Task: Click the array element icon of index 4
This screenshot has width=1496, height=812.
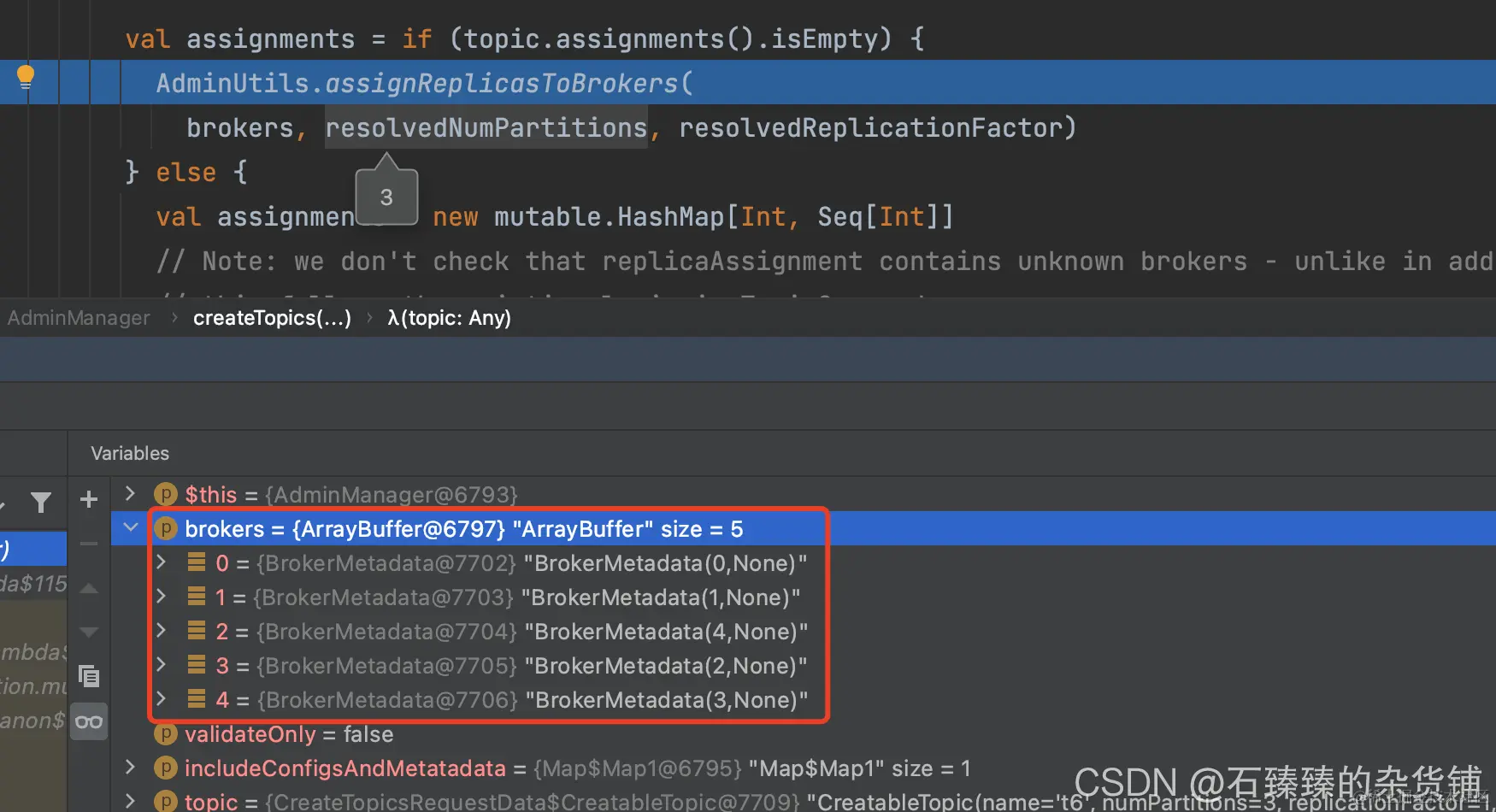Action: [197, 698]
